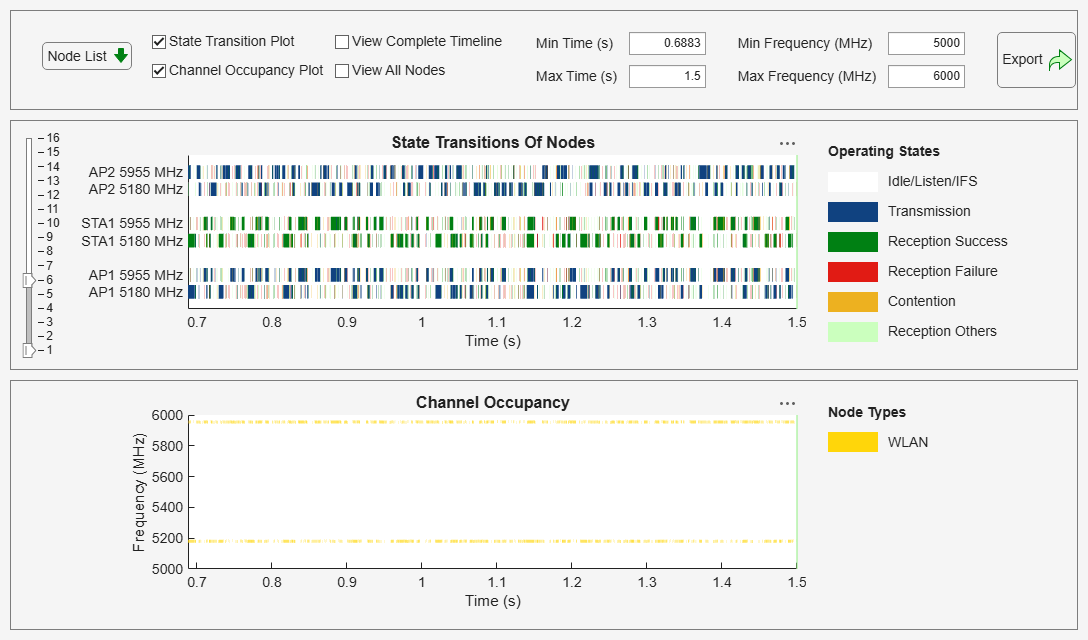Uncheck State Transition Plot checkbox
This screenshot has width=1088, height=640.
point(159,42)
